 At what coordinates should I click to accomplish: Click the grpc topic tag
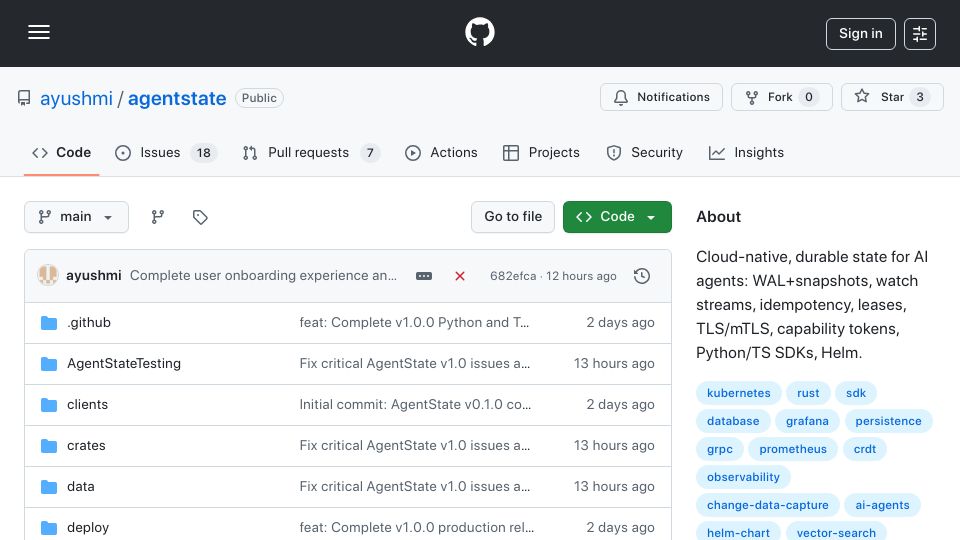[719, 449]
